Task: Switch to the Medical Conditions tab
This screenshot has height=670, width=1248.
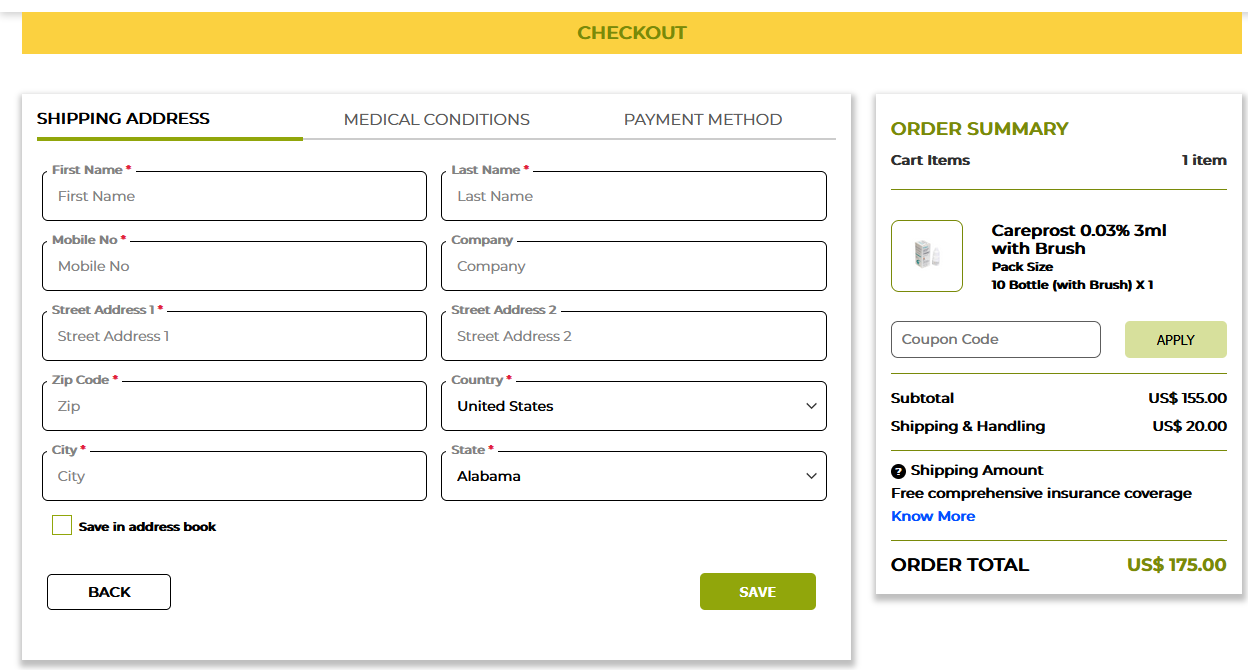Action: (x=436, y=119)
